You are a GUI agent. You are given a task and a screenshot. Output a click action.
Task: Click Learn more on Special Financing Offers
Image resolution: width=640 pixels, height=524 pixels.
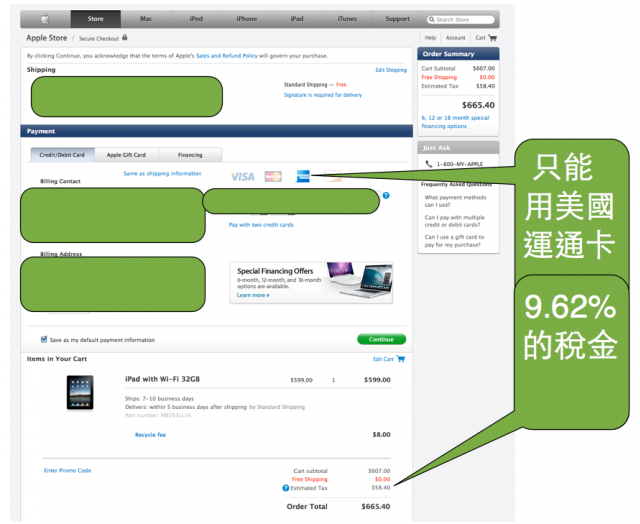coord(253,295)
